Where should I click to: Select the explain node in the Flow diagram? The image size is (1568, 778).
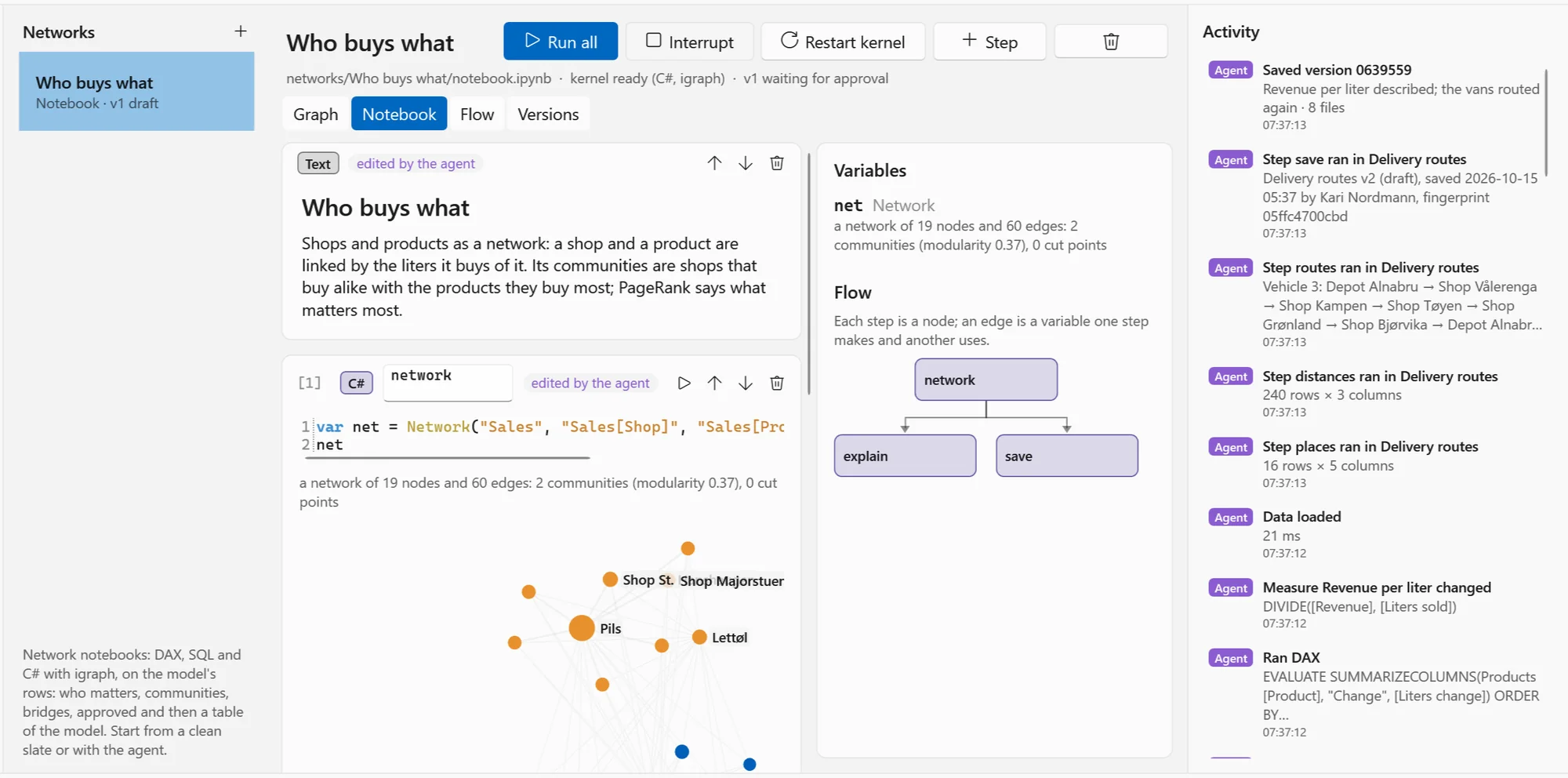pos(905,456)
